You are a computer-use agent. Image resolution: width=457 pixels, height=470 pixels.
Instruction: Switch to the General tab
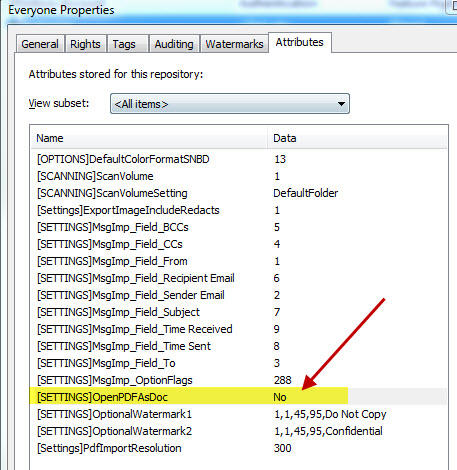40,44
